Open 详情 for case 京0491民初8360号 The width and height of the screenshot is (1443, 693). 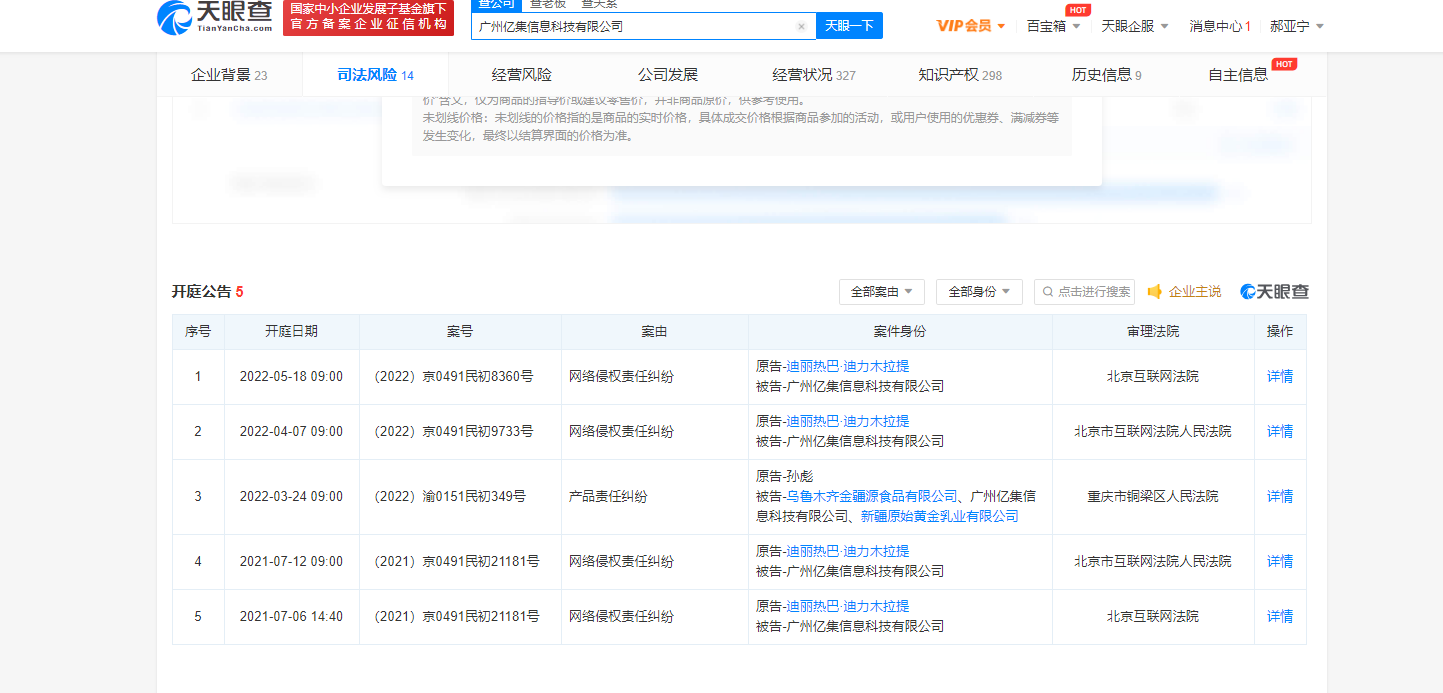1280,377
